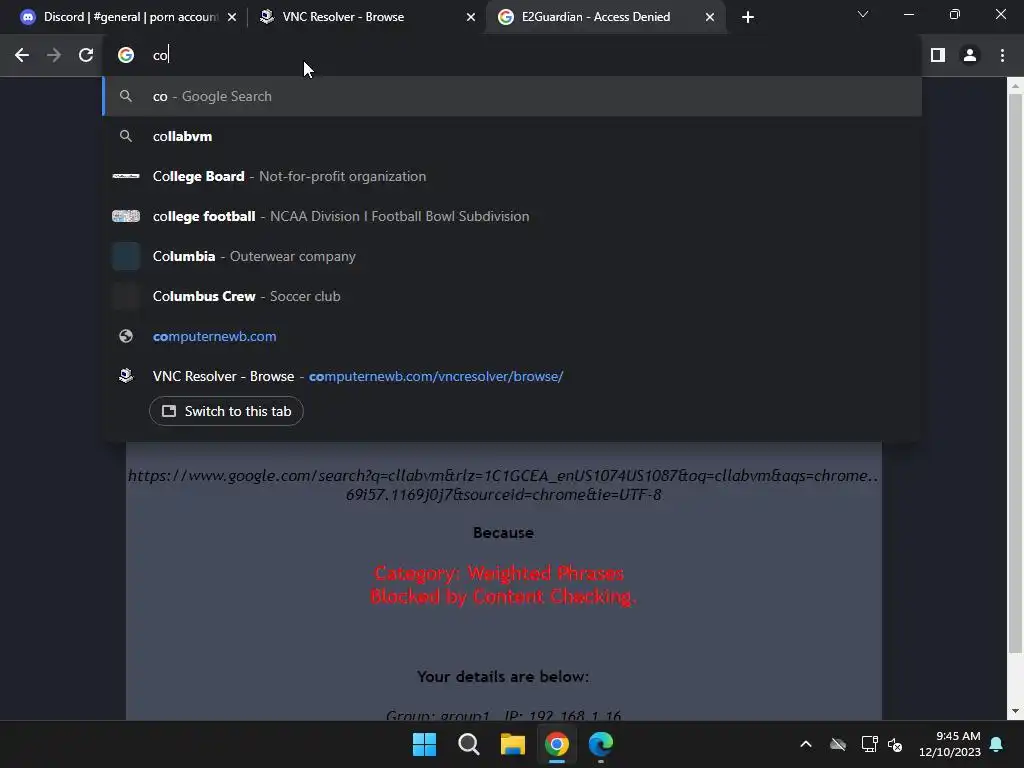Click the Google icon in the address bar
This screenshot has height=768, width=1024.
tap(126, 56)
